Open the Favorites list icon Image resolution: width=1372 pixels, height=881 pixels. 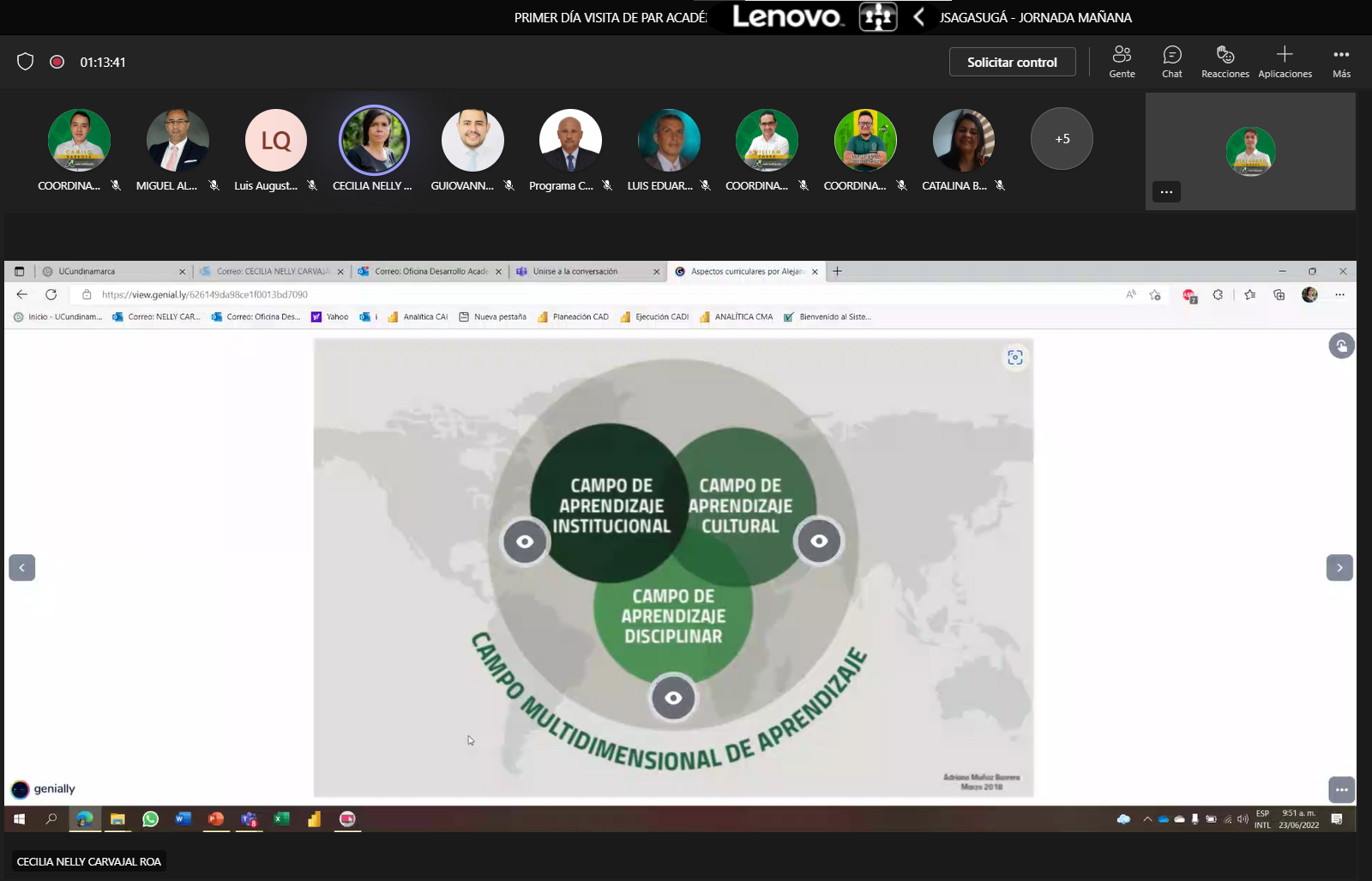pos(1249,294)
